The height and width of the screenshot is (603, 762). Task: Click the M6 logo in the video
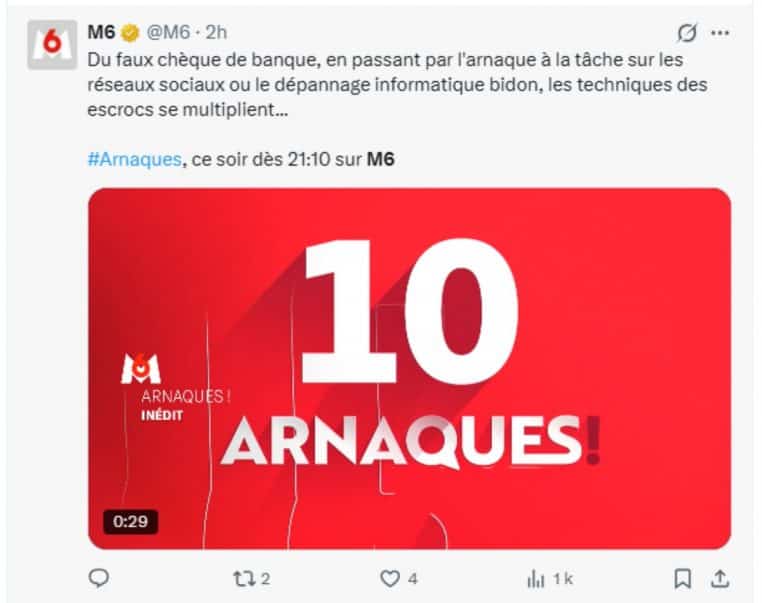pos(140,369)
